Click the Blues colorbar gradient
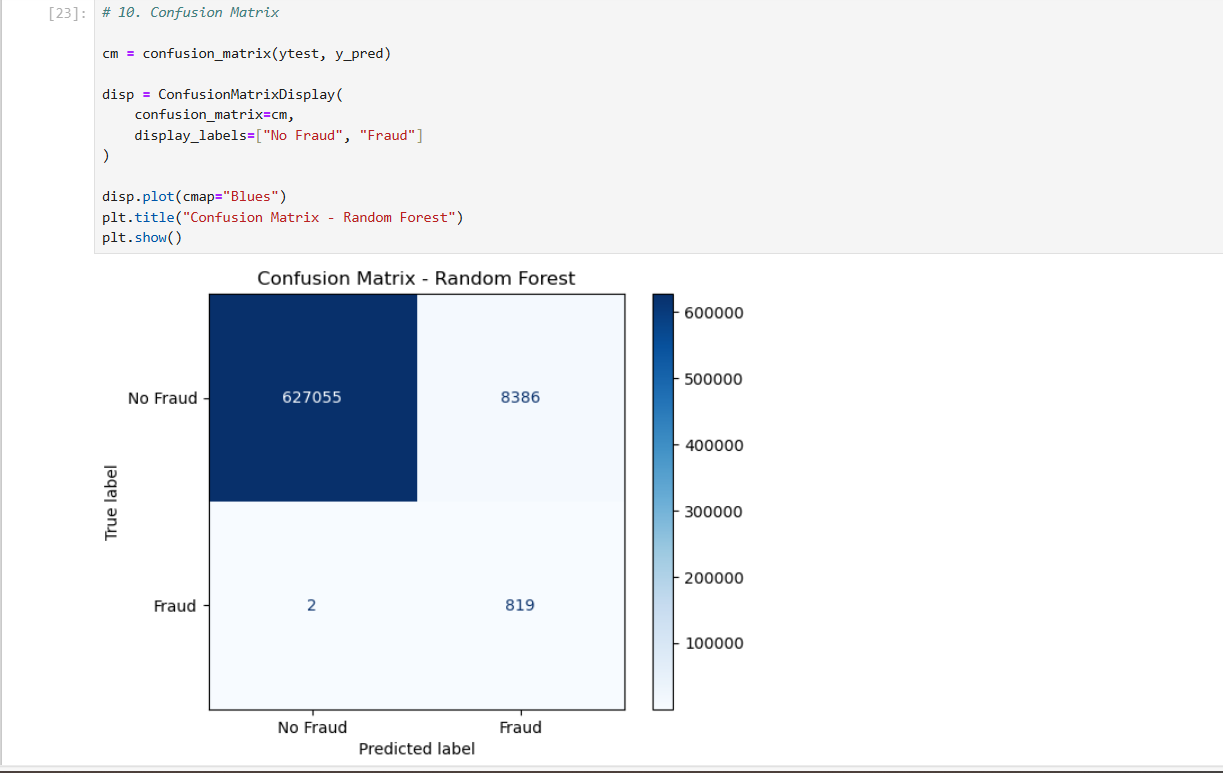The image size is (1223, 773). tap(663, 500)
